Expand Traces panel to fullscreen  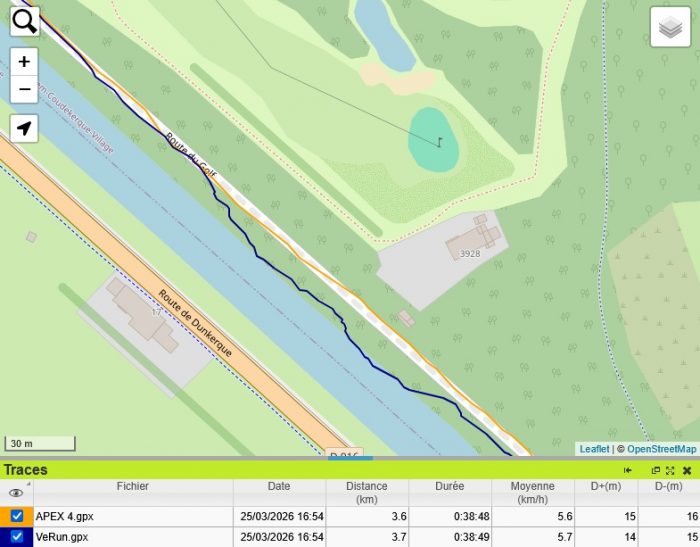pos(670,470)
